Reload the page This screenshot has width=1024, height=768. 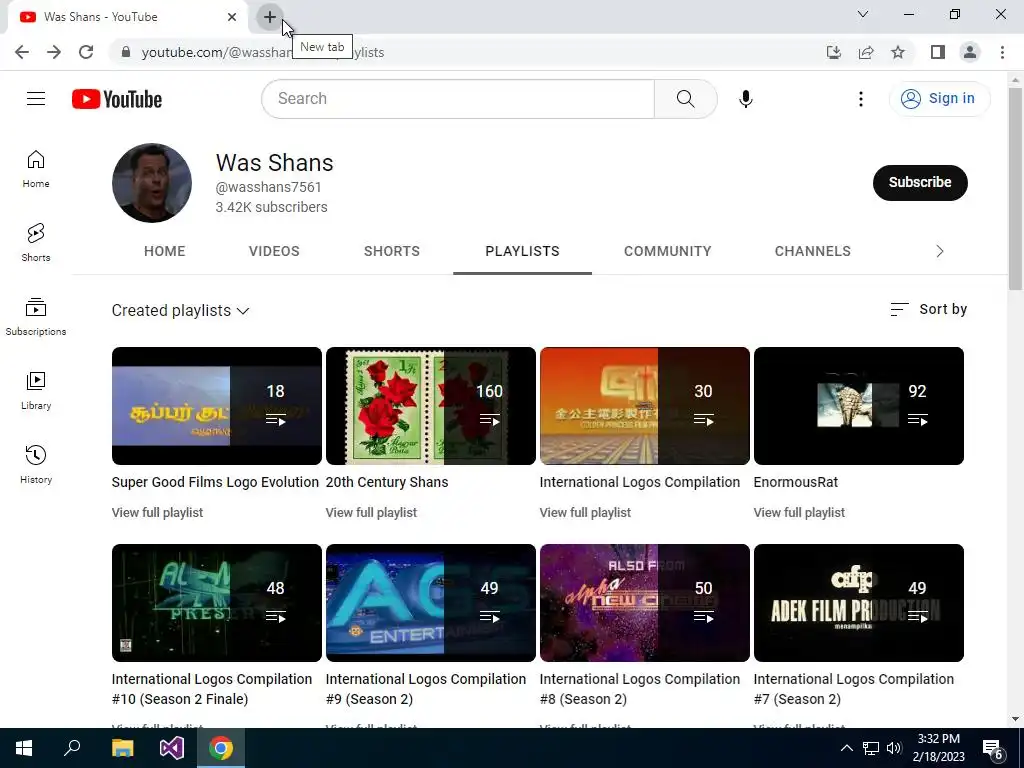click(86, 52)
